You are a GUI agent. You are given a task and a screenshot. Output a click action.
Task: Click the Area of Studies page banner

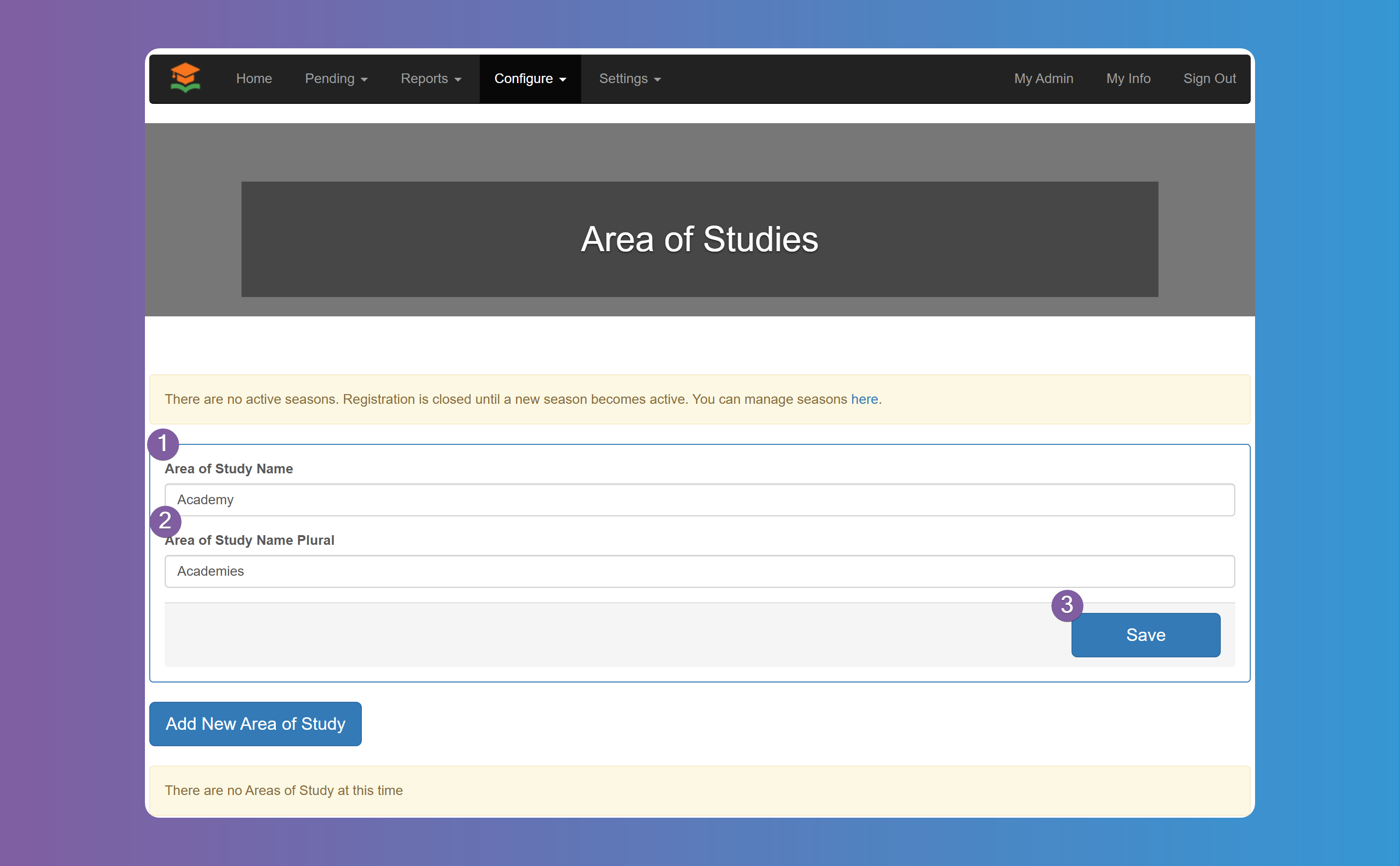(x=700, y=239)
